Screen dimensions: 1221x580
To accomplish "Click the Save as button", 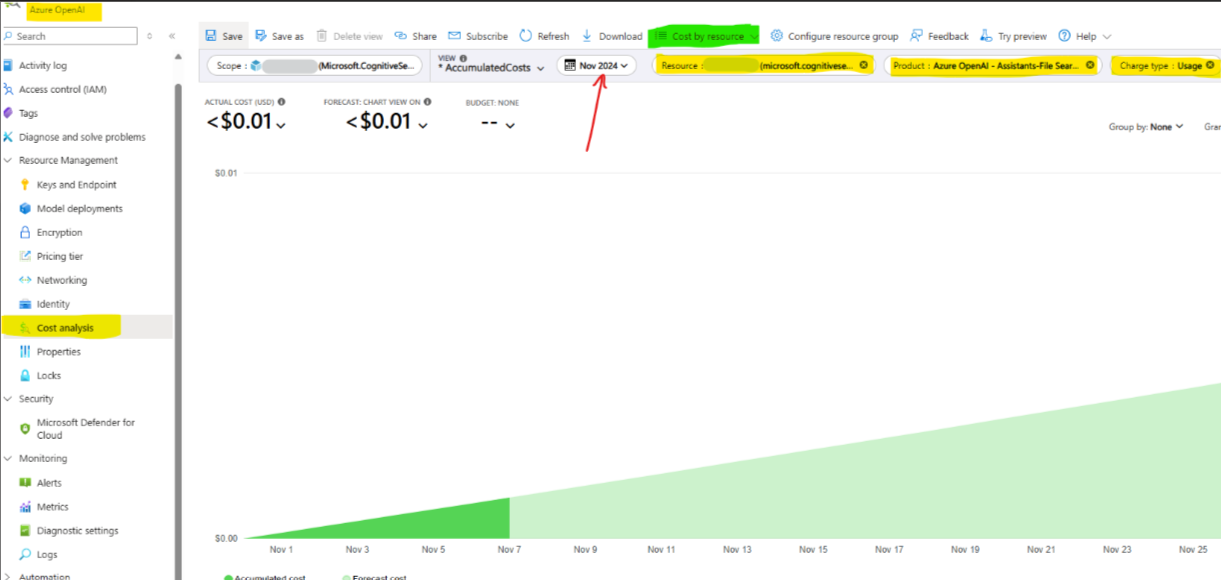I will coord(279,36).
